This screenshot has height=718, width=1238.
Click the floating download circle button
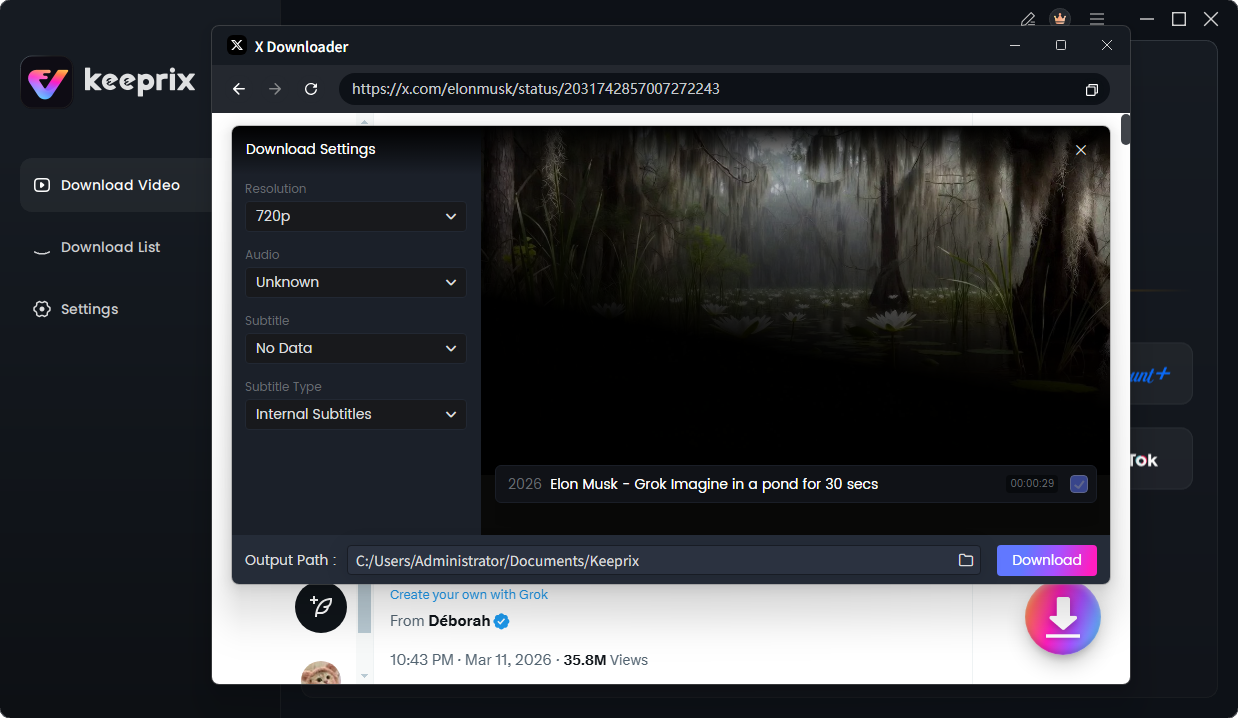coord(1062,617)
